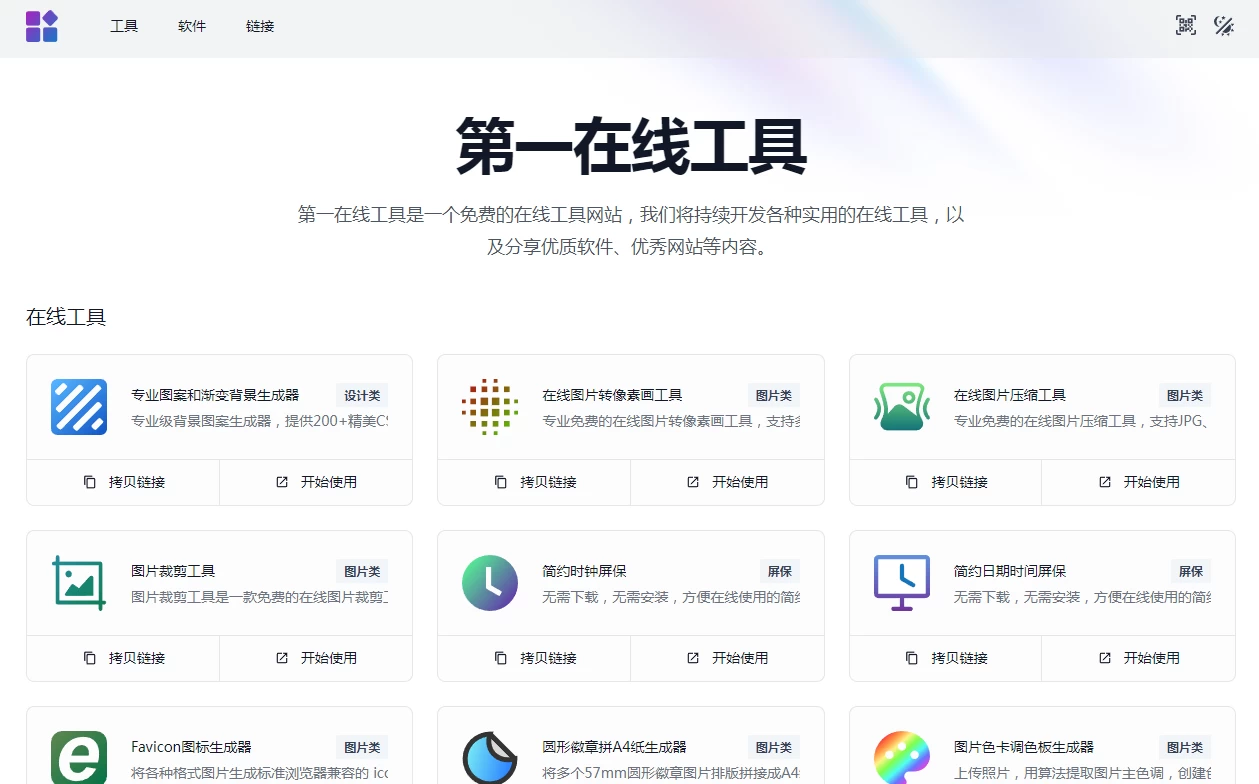Image resolution: width=1259 pixels, height=784 pixels.
Task: Open the Favicon图标生成器 title
Action: [191, 747]
